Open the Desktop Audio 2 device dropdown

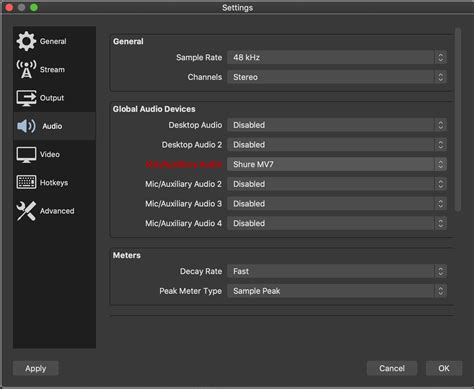pos(337,145)
